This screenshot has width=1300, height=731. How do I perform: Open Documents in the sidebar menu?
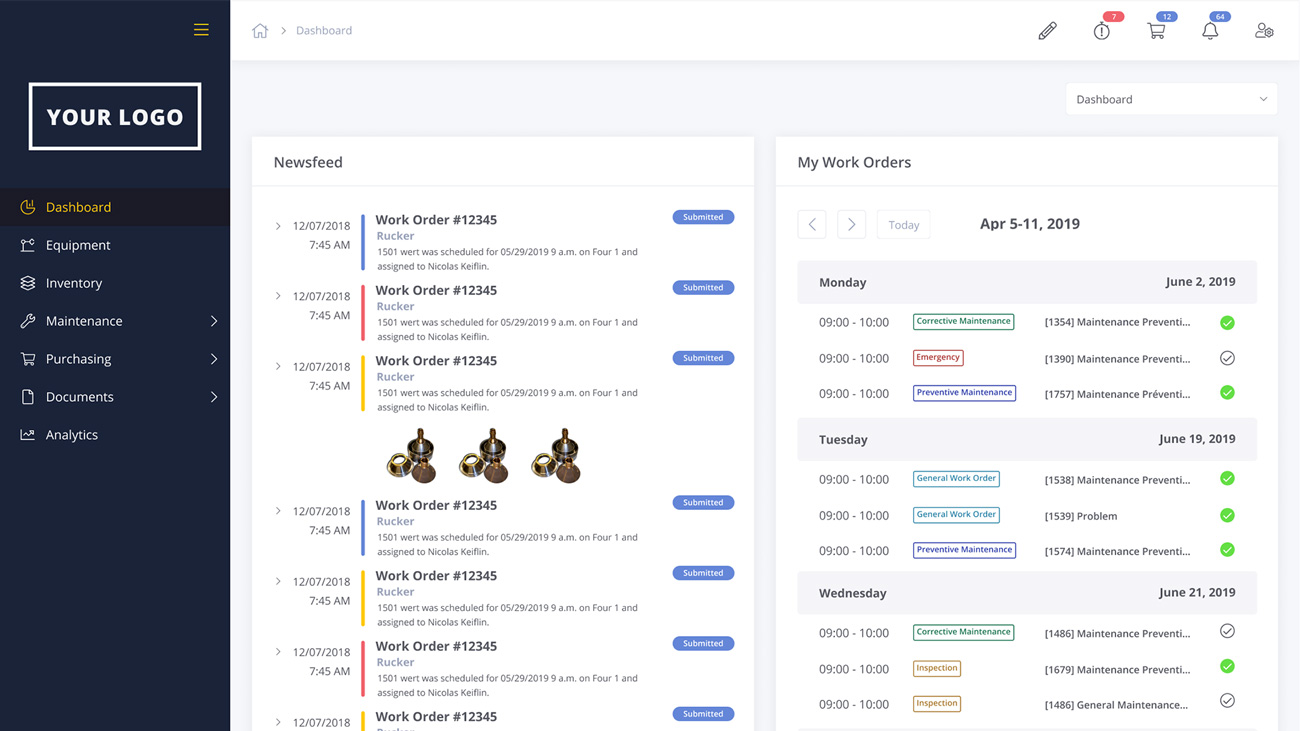click(80, 397)
